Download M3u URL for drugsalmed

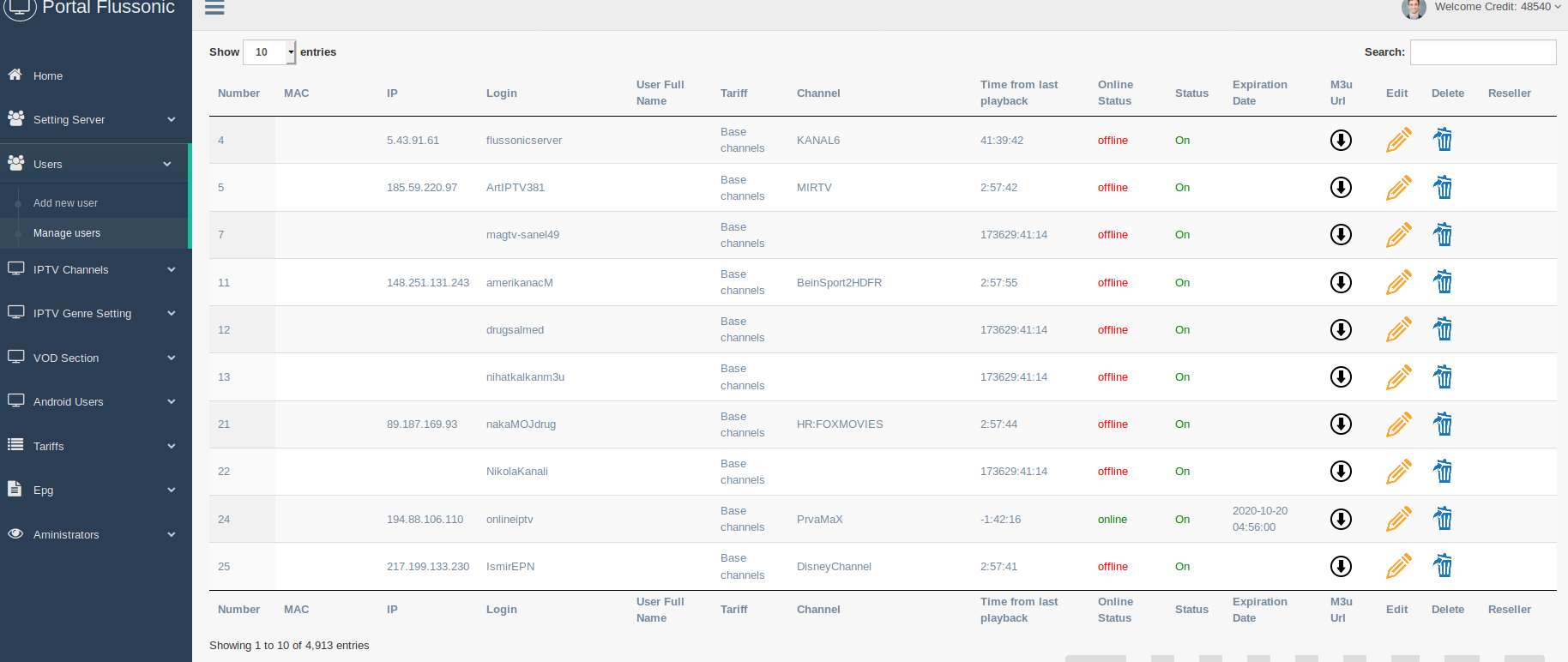point(1341,329)
